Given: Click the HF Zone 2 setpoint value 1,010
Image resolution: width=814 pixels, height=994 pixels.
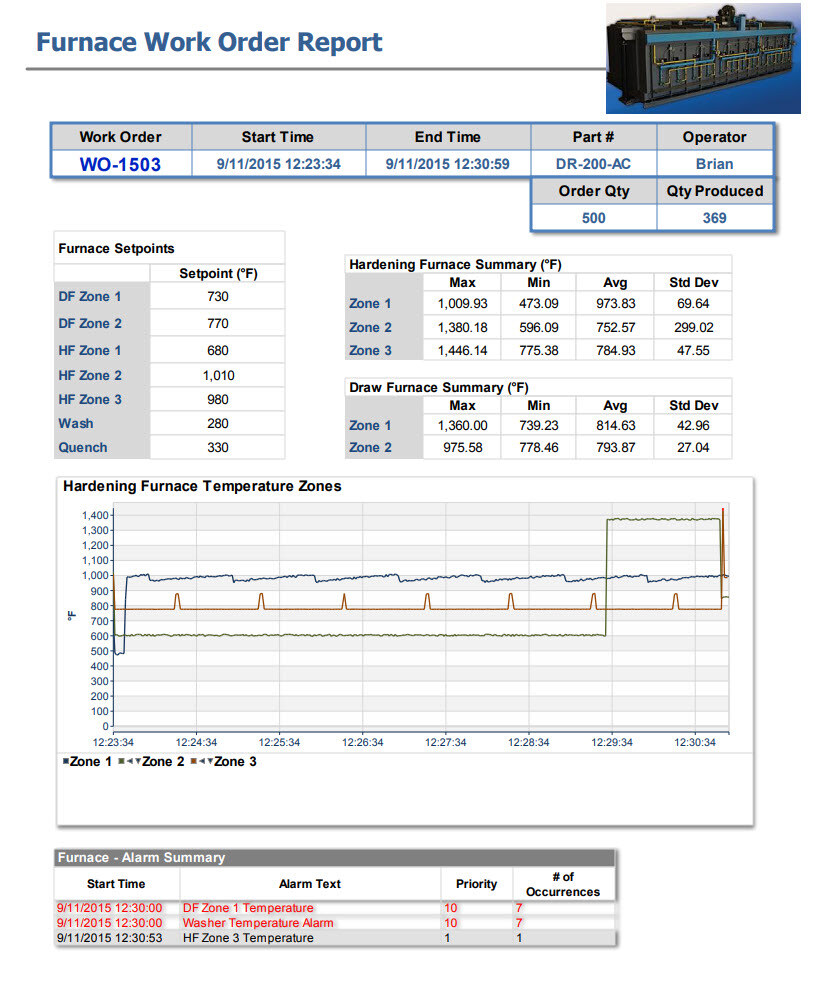Looking at the screenshot, I should pos(218,375).
